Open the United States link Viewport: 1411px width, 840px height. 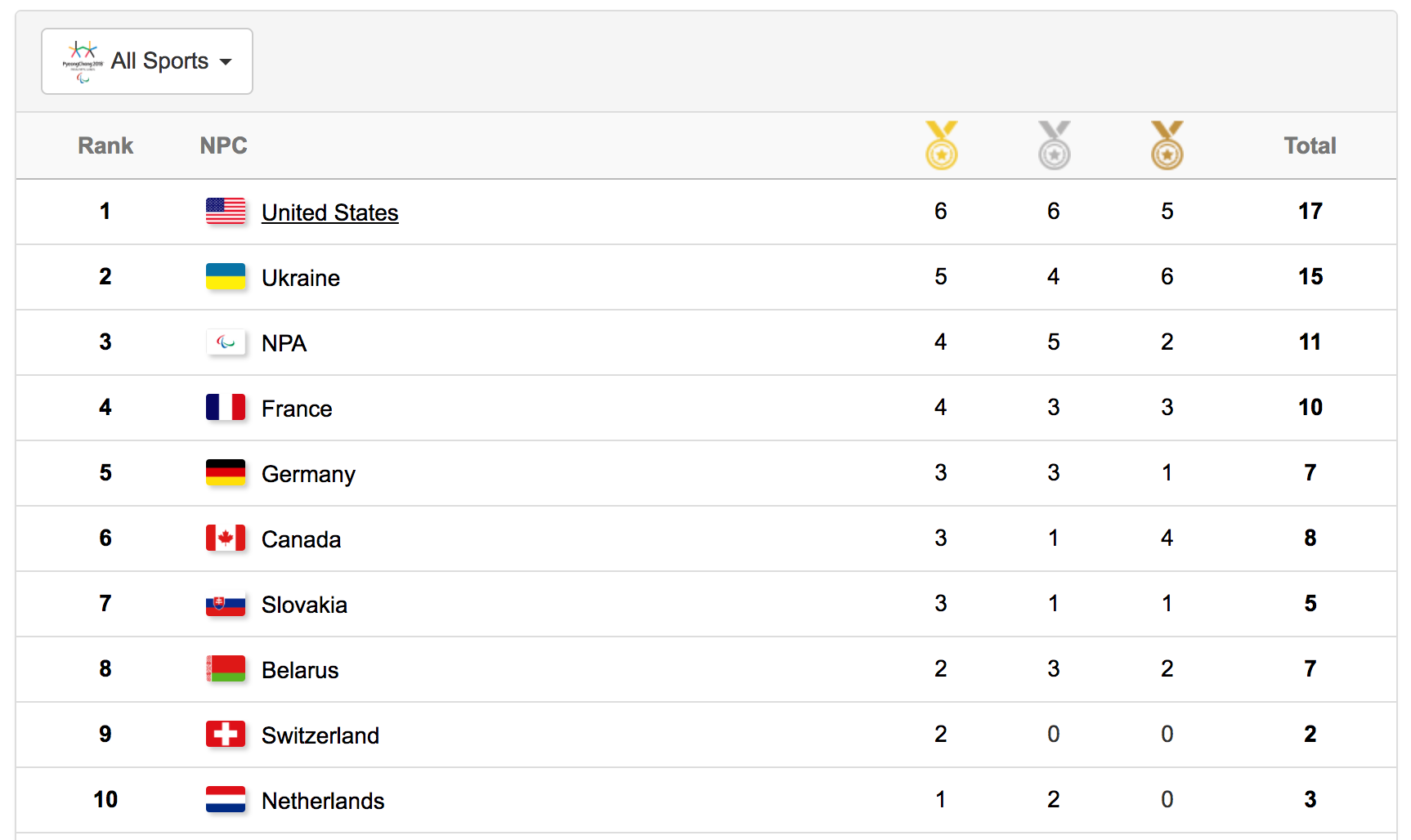tap(329, 212)
